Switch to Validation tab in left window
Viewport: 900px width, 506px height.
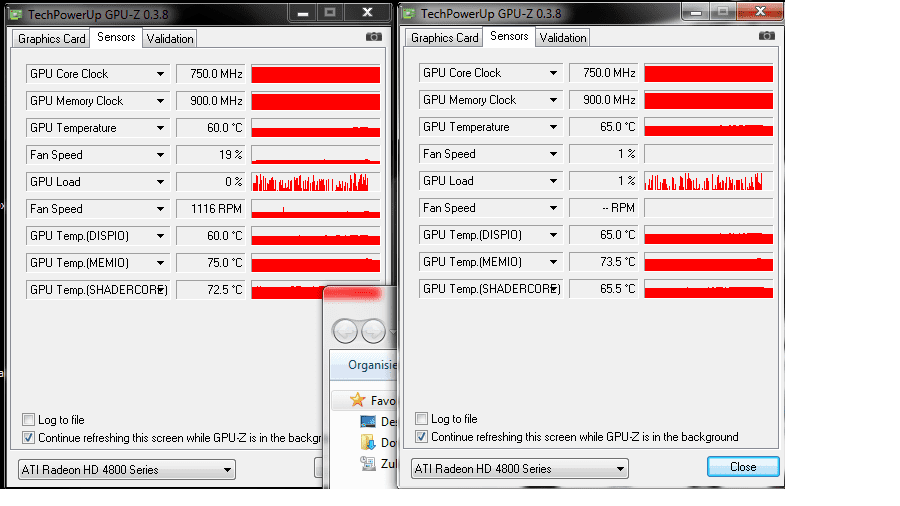tap(170, 38)
